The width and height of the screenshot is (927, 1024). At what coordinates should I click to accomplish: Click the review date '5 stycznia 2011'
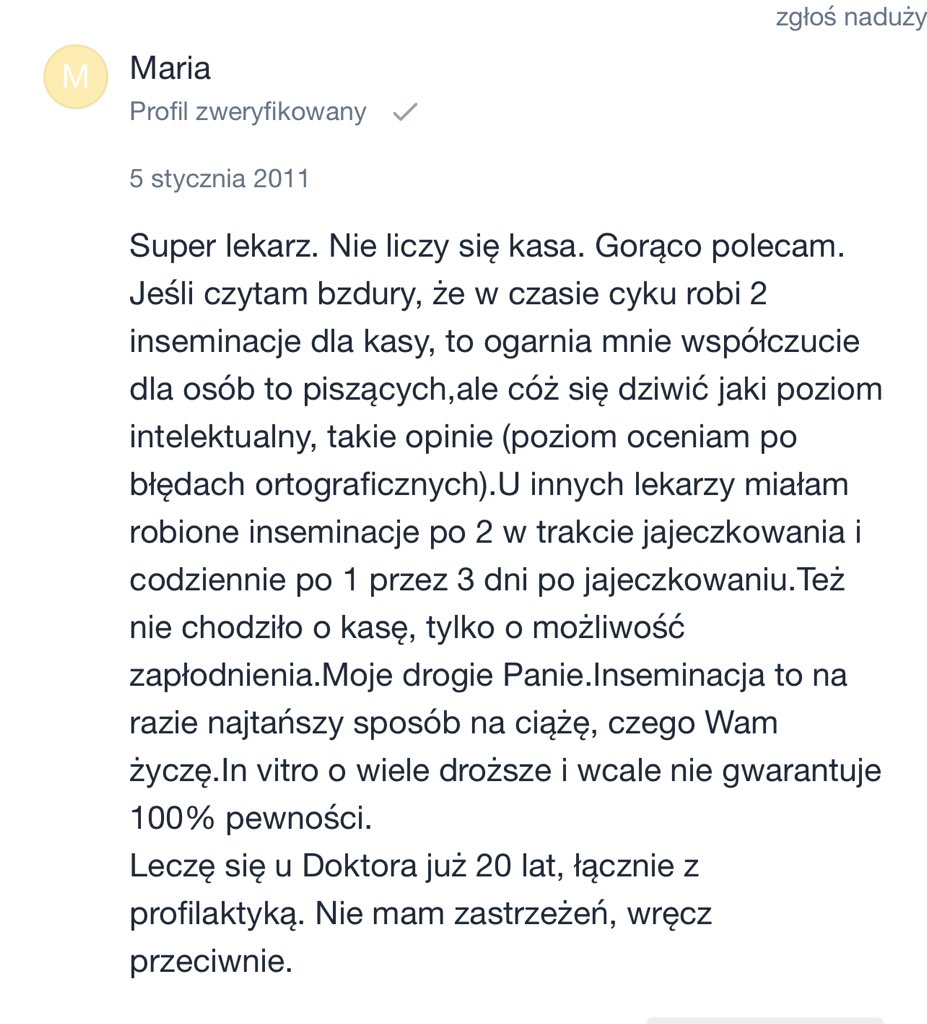219,179
